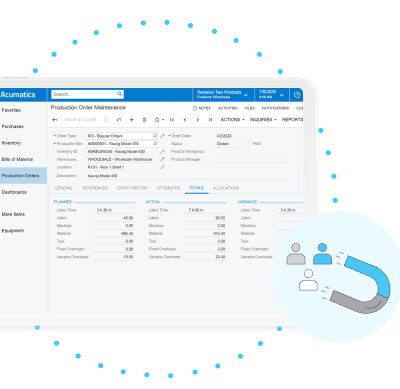
Task: Open Bills of Material in sidebar
Action: pyautogui.click(x=17, y=159)
